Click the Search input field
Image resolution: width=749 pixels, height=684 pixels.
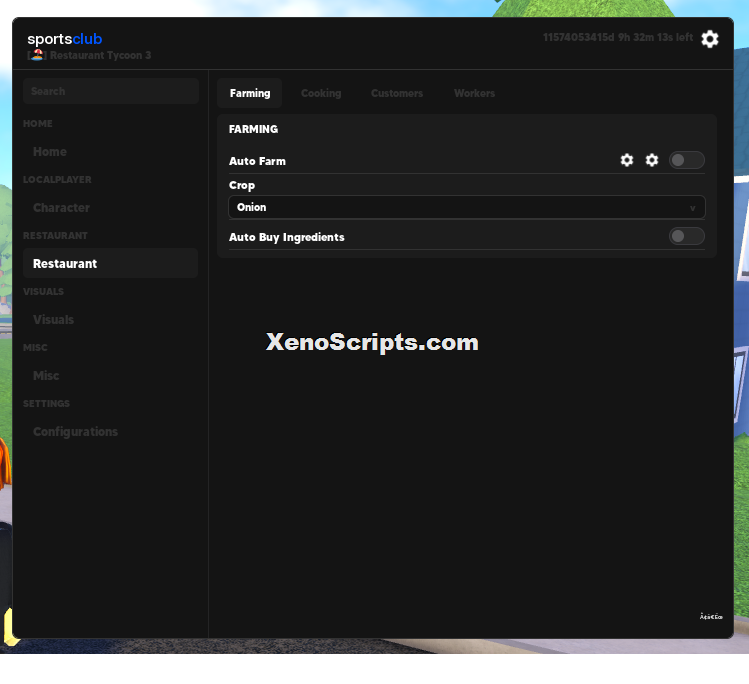click(x=111, y=91)
